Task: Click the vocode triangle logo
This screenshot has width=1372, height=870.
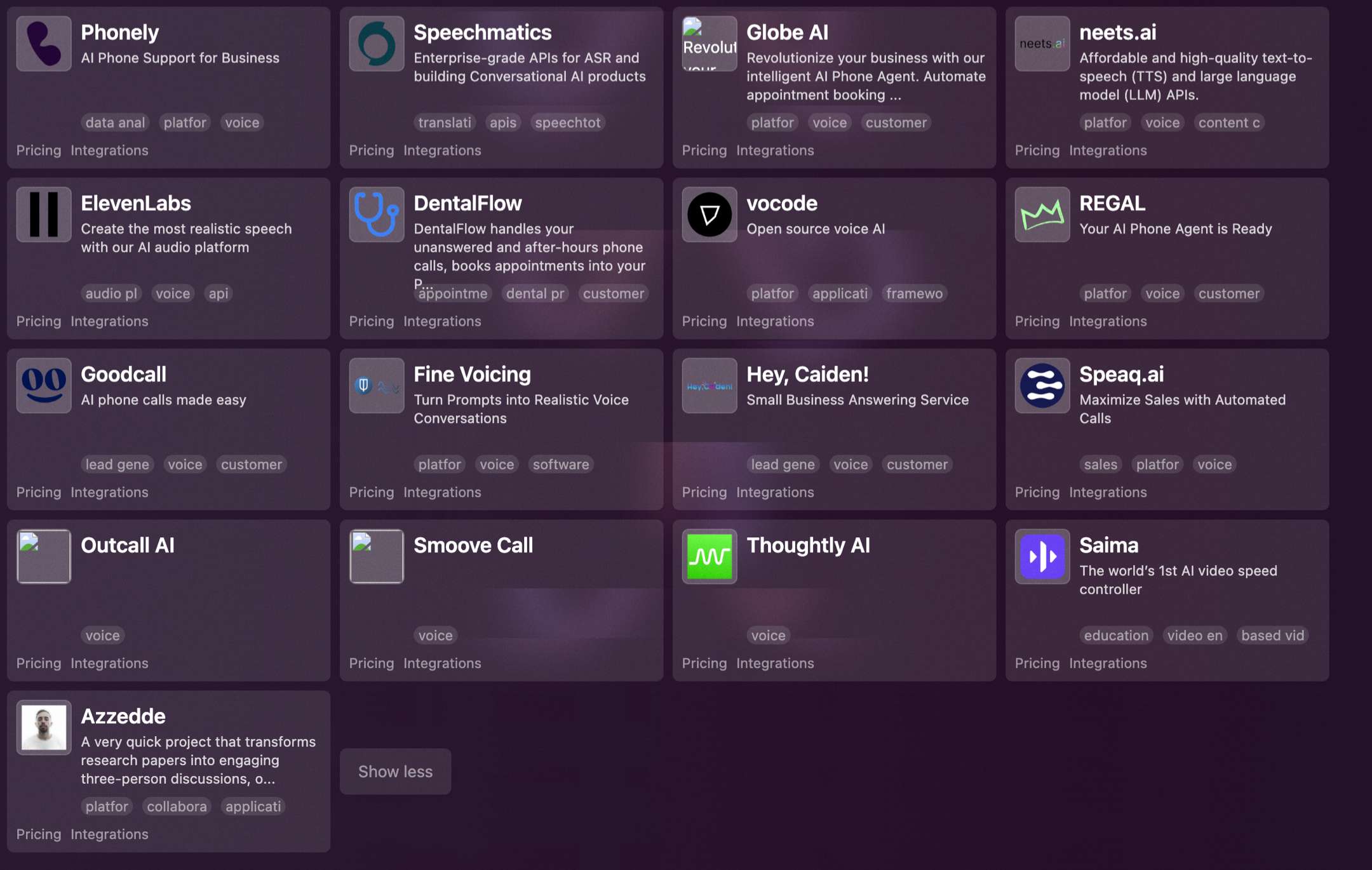Action: [x=710, y=215]
